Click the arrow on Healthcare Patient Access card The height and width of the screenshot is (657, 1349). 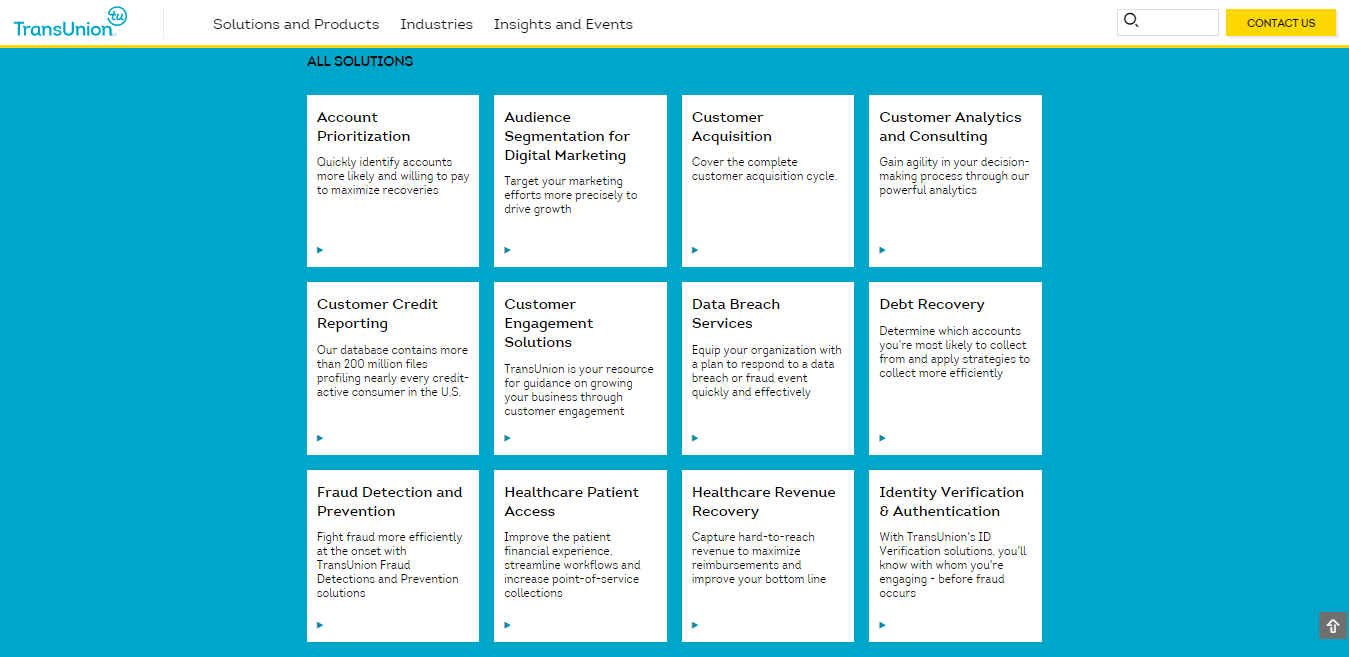[x=507, y=625]
